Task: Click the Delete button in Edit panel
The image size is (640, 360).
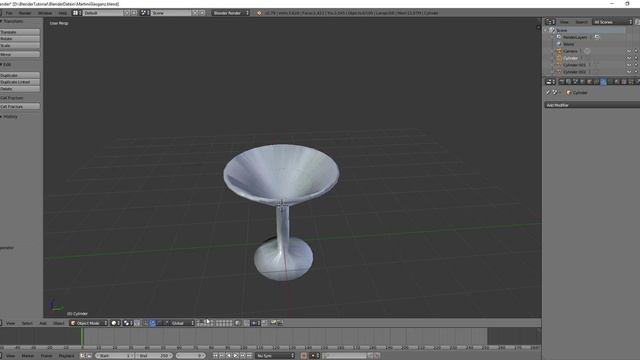Action: point(20,89)
